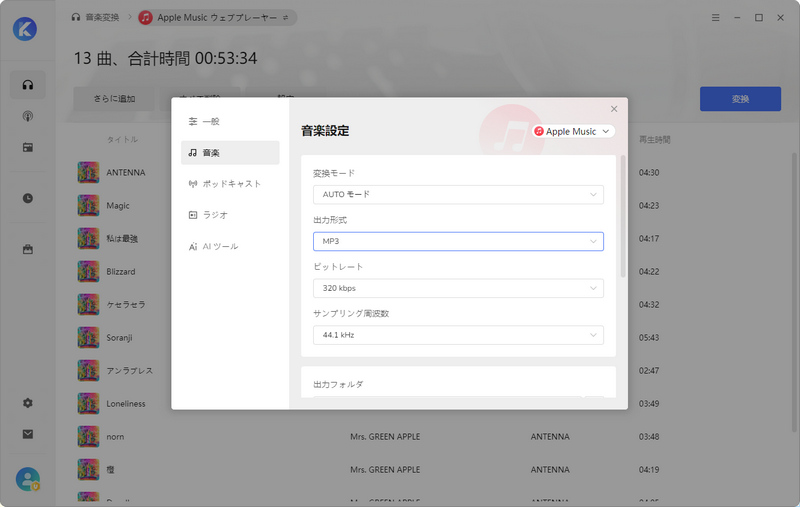800x507 pixels.
Task: Select the アンラブレス track title
Action: point(130,370)
